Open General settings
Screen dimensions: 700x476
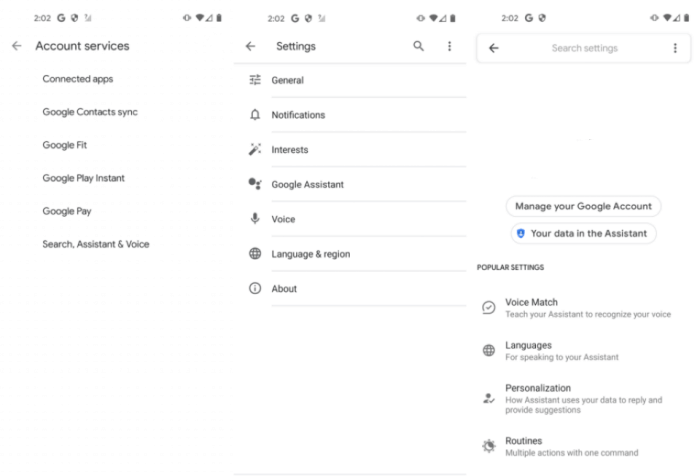point(350,80)
